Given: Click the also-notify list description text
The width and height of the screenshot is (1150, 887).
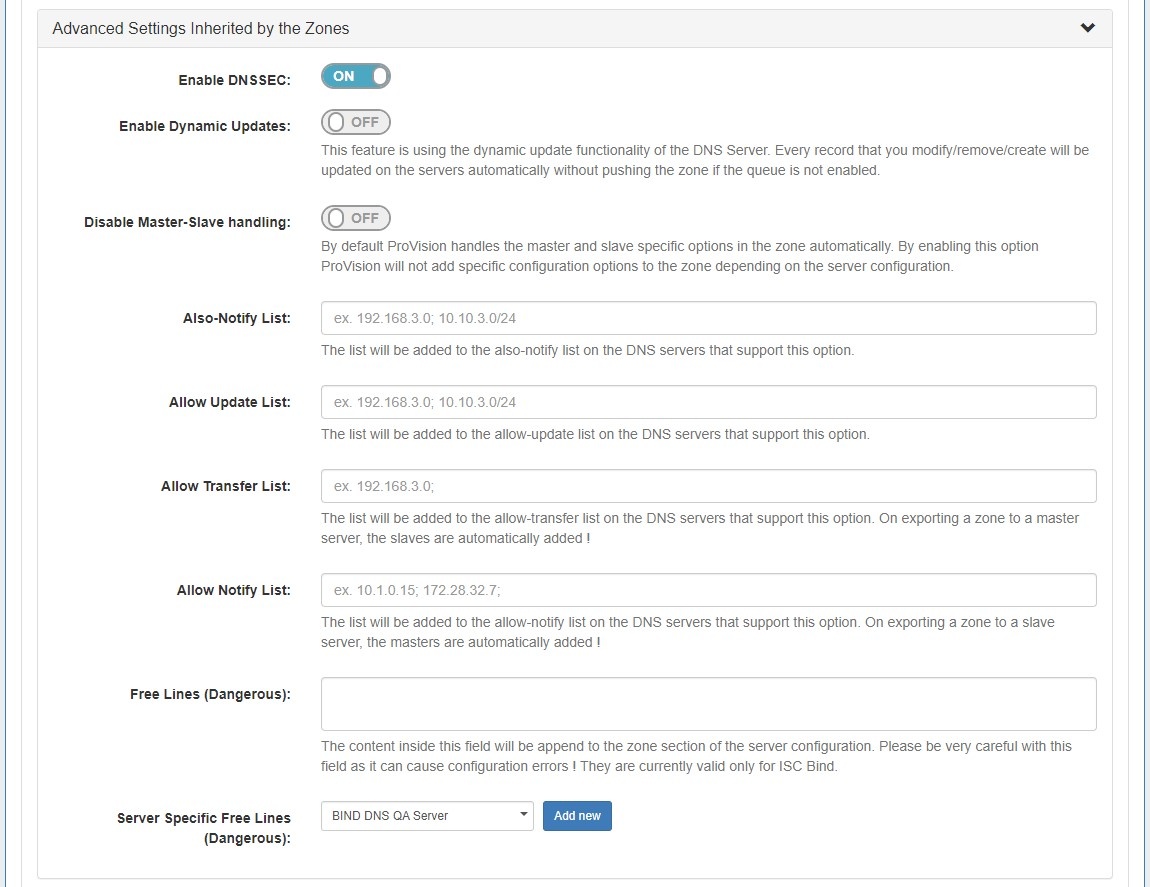Looking at the screenshot, I should point(587,350).
